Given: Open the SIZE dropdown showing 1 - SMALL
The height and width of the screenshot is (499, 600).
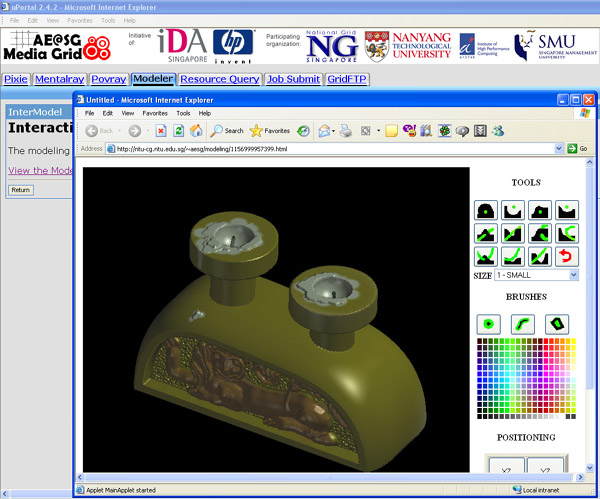Looking at the screenshot, I should coord(536,275).
